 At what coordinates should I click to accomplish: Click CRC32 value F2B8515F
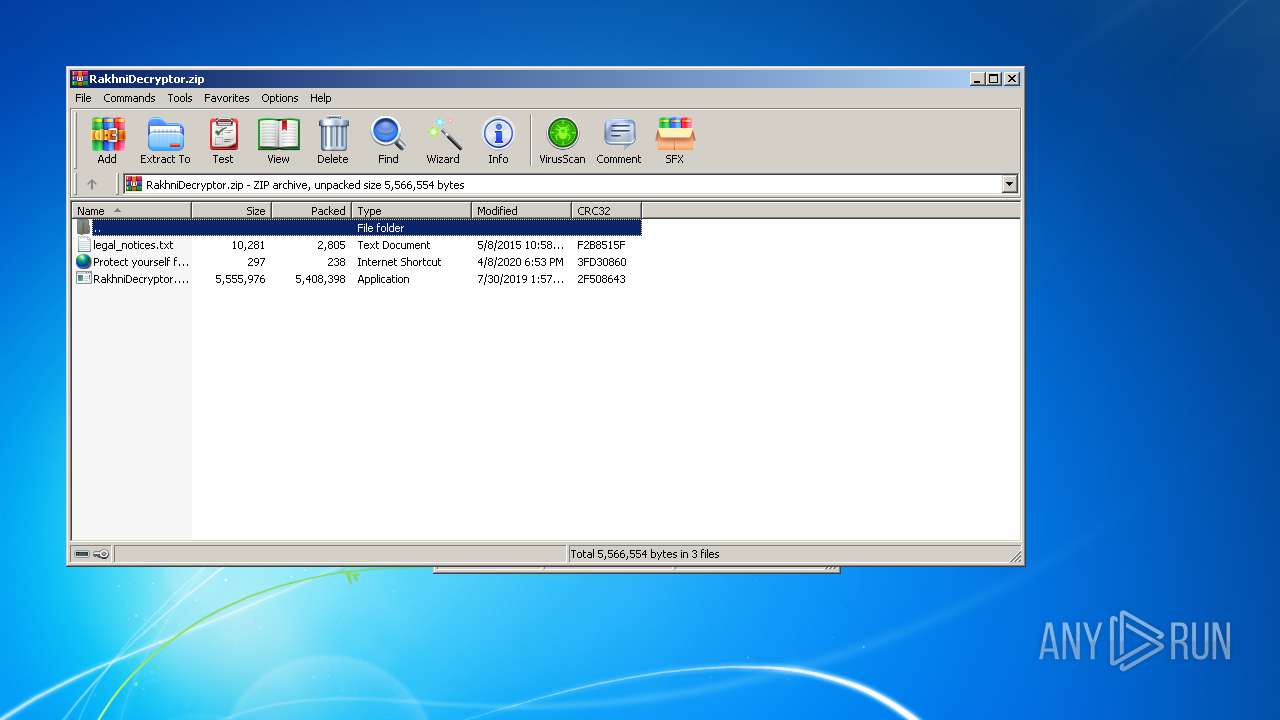(x=601, y=245)
